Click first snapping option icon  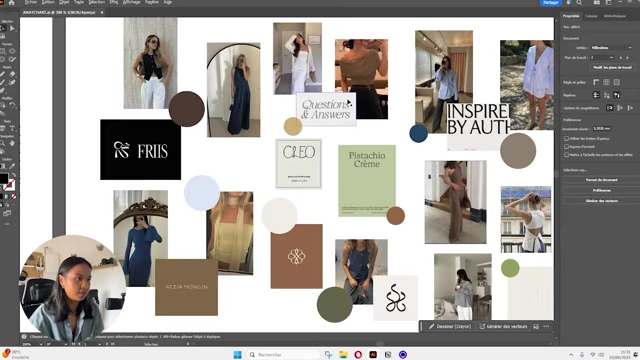610,108
